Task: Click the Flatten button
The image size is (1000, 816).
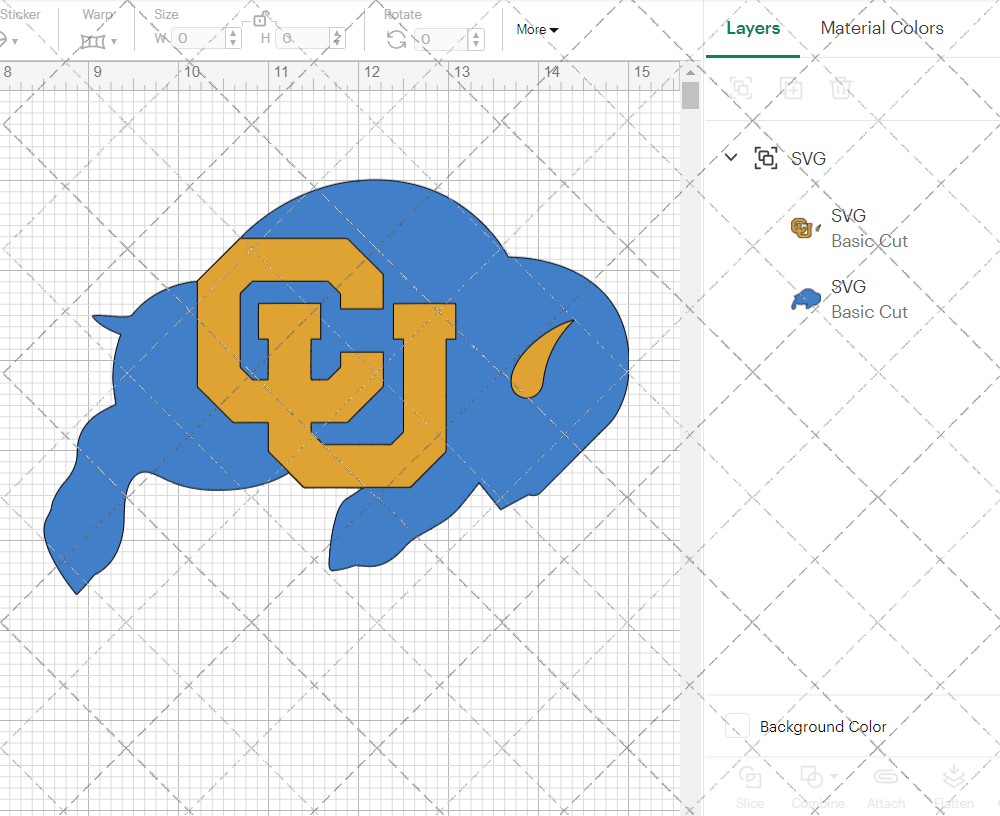Action: pos(953,787)
